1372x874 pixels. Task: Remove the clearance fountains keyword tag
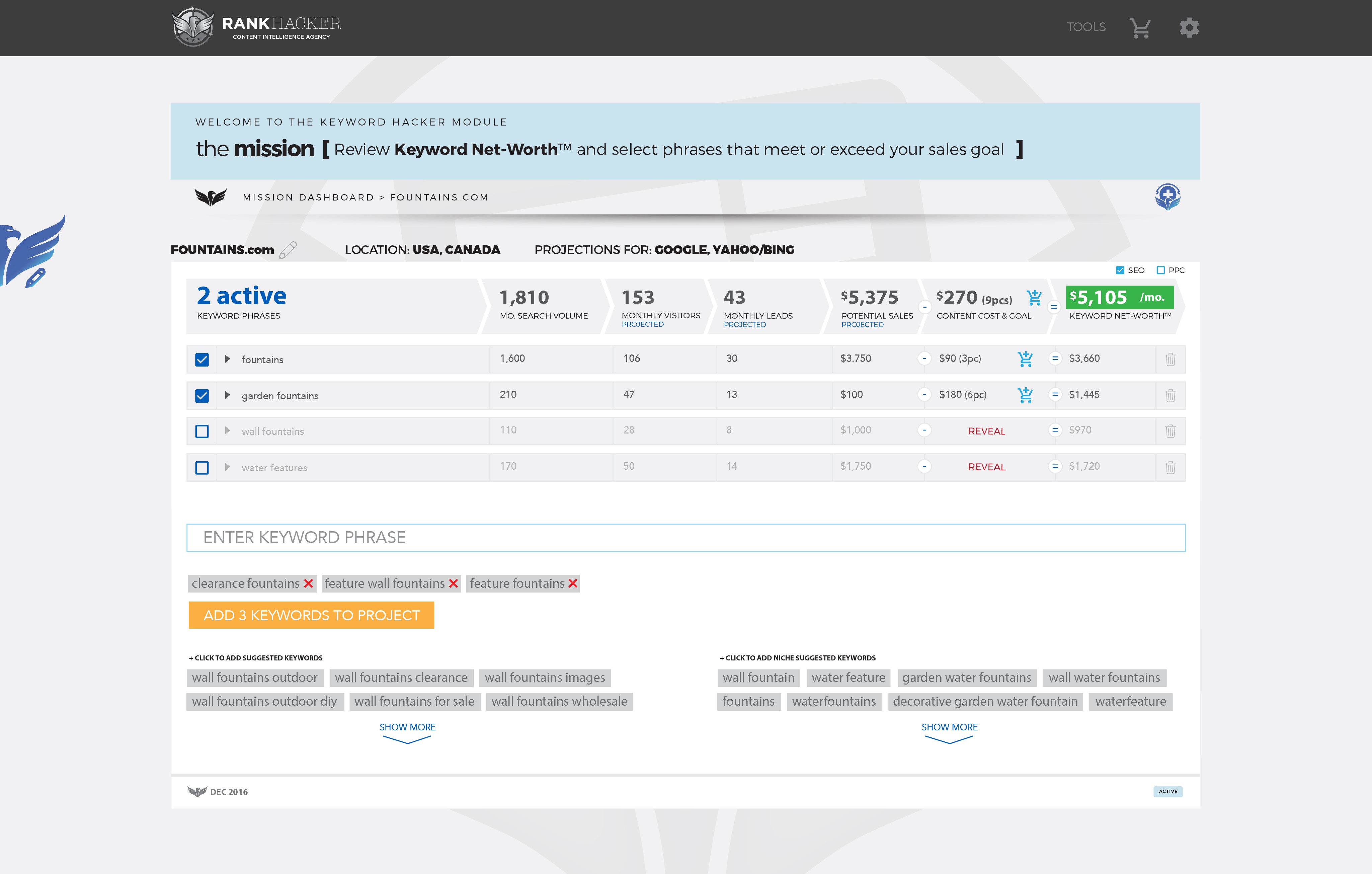308,583
